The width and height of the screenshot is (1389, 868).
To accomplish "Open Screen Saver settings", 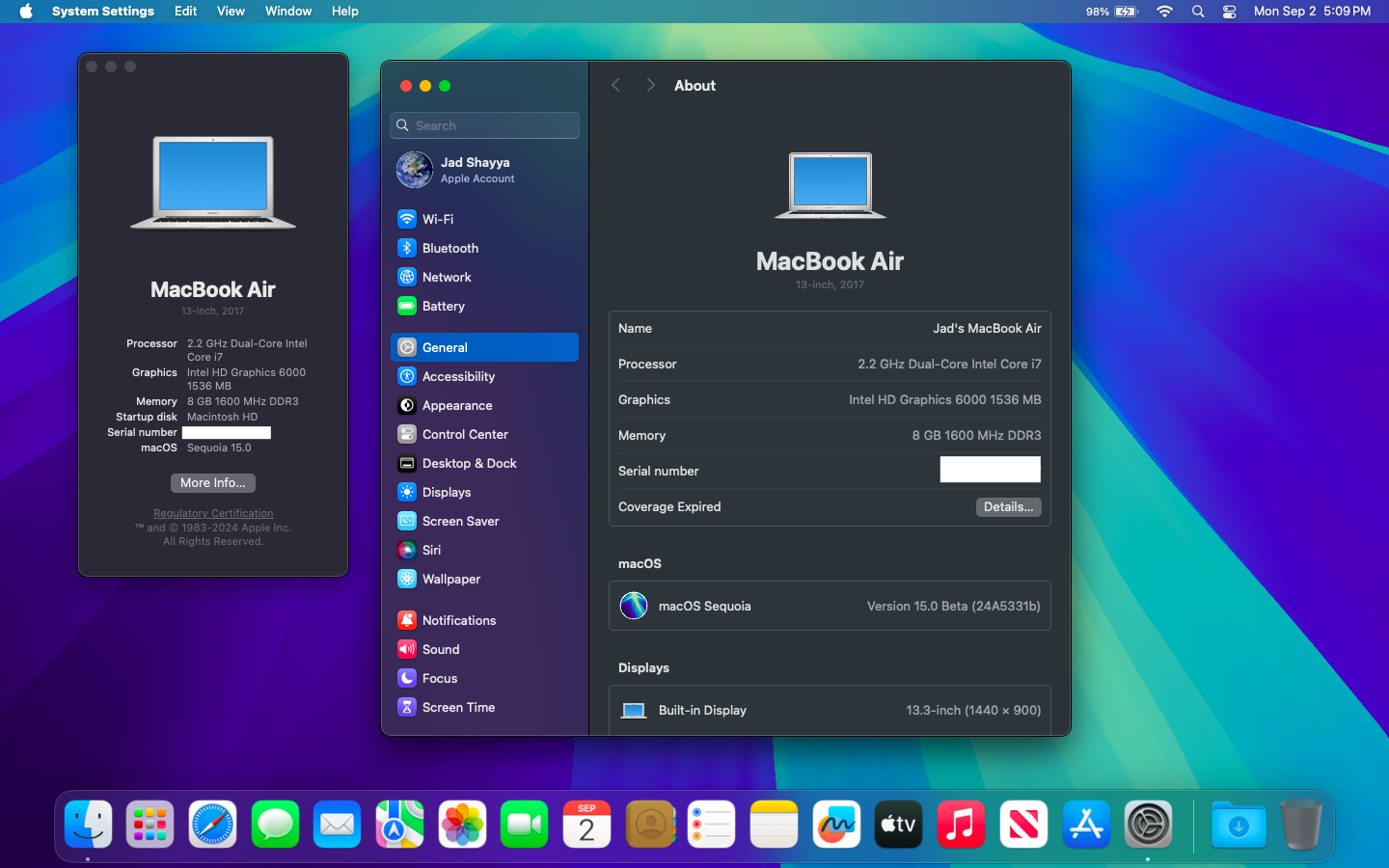I will click(484, 521).
